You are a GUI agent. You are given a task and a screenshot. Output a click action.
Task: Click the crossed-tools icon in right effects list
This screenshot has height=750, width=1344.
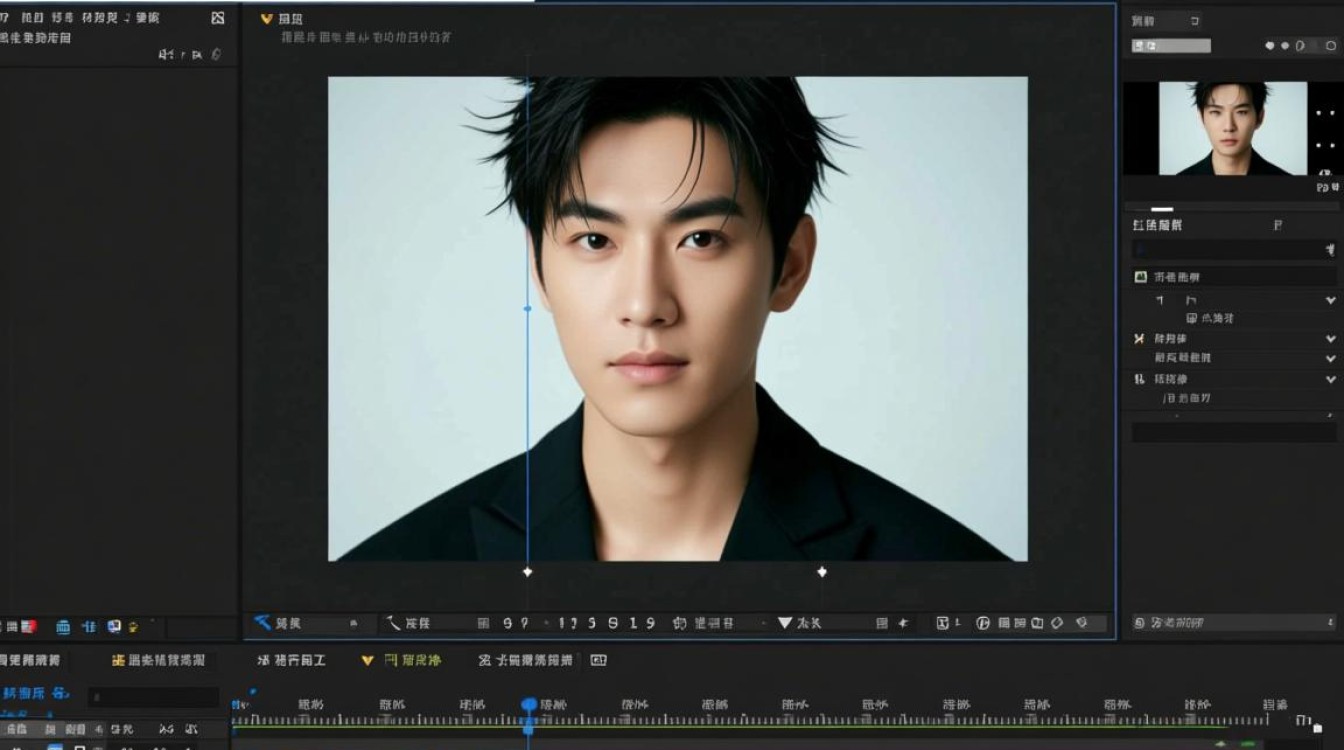coord(1139,339)
